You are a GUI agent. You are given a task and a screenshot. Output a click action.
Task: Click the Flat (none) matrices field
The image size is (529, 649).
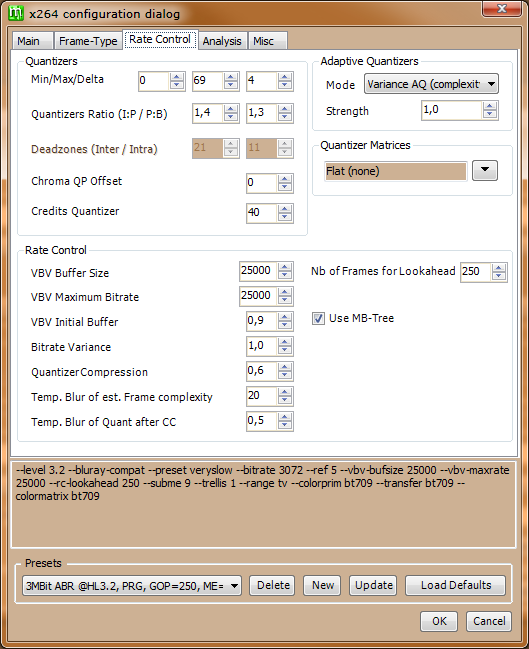[x=396, y=171]
